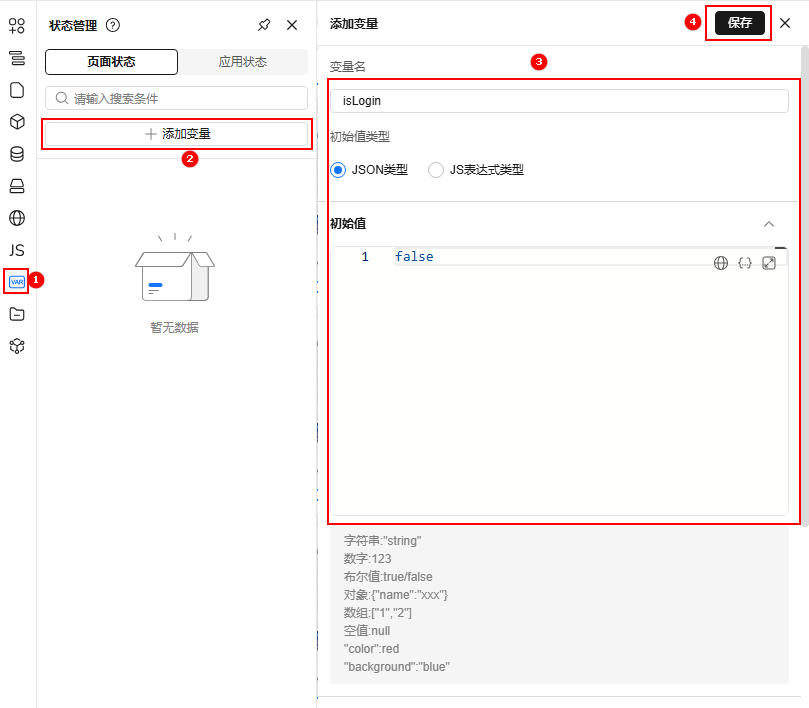This screenshot has height=708, width=809.
Task: Click the help icon next to 状态管理
Action: tap(113, 25)
